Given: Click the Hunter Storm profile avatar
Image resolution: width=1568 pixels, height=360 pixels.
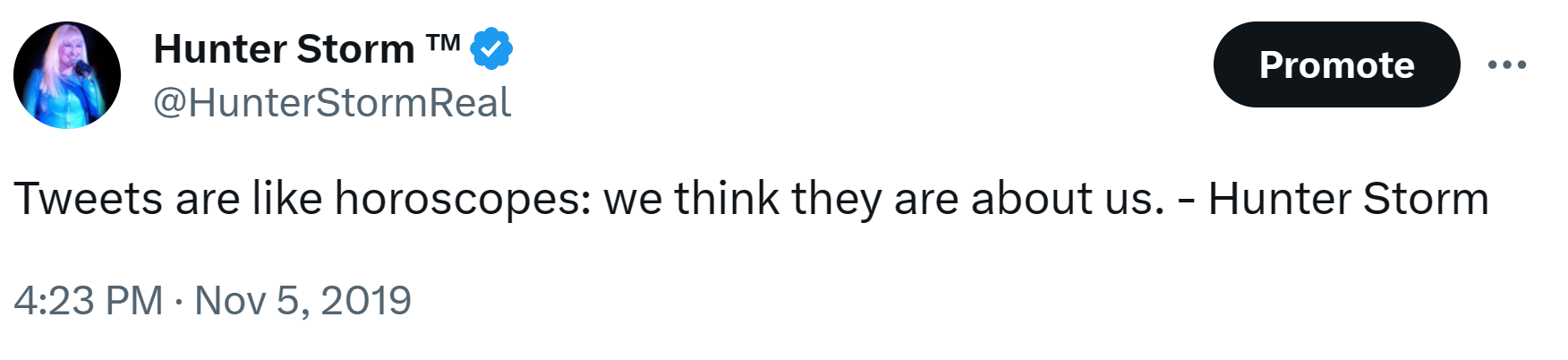Looking at the screenshot, I should (x=67, y=75).
